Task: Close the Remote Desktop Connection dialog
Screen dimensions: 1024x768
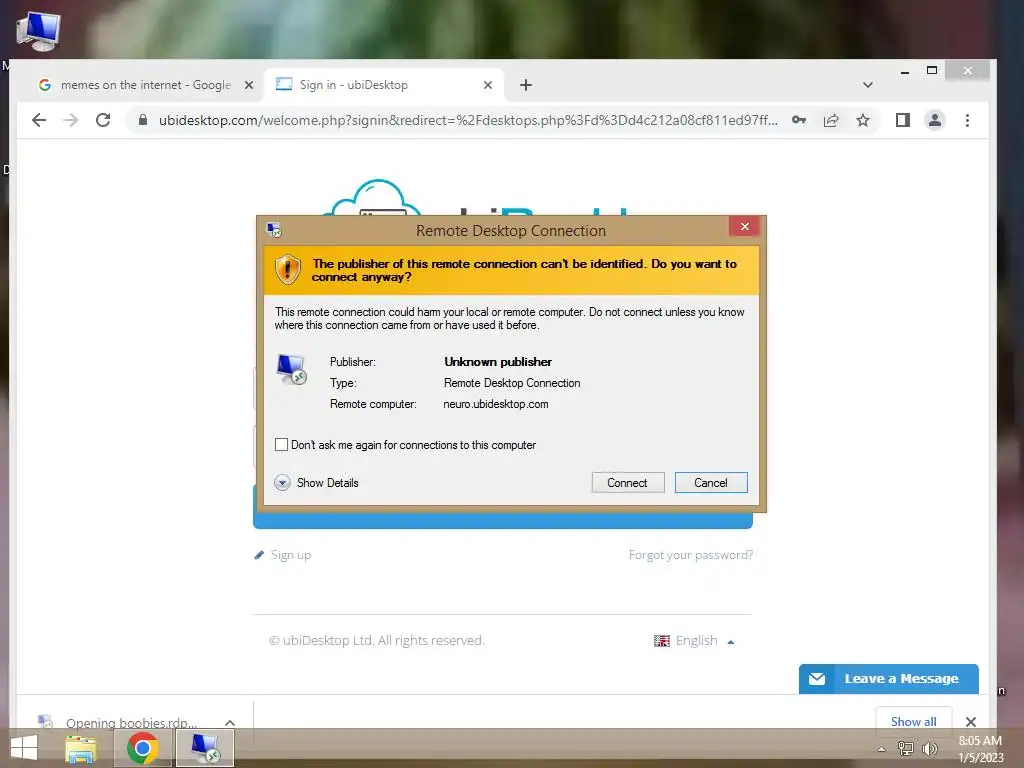Action: [744, 227]
